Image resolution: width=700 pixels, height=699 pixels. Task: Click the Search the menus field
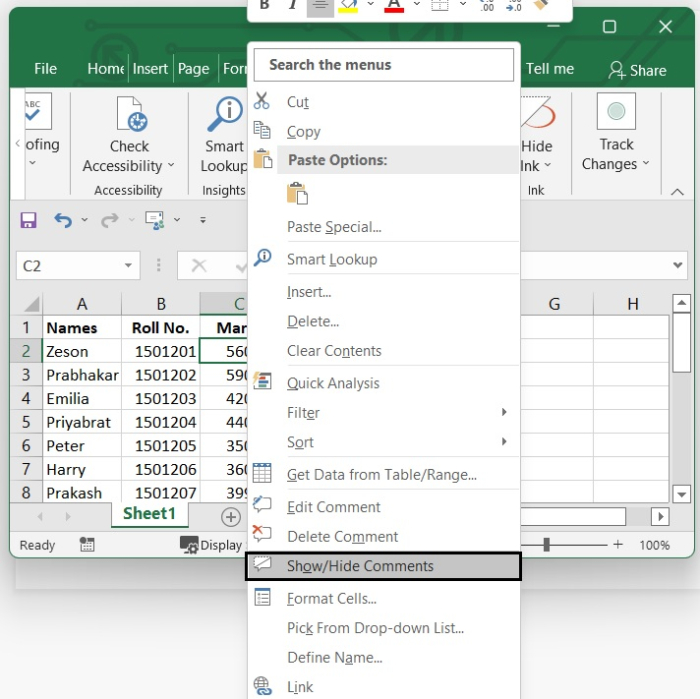pyautogui.click(x=384, y=65)
